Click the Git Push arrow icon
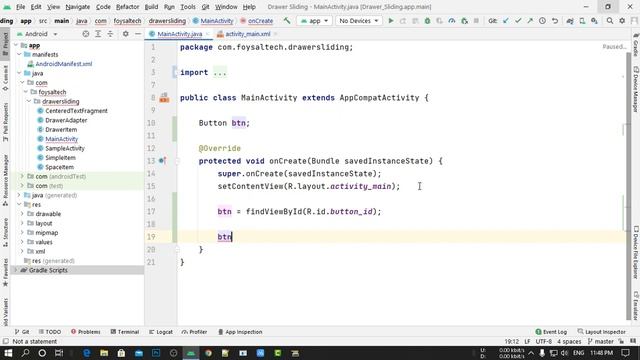Screen dimensions: 640x360 pos(530,20)
